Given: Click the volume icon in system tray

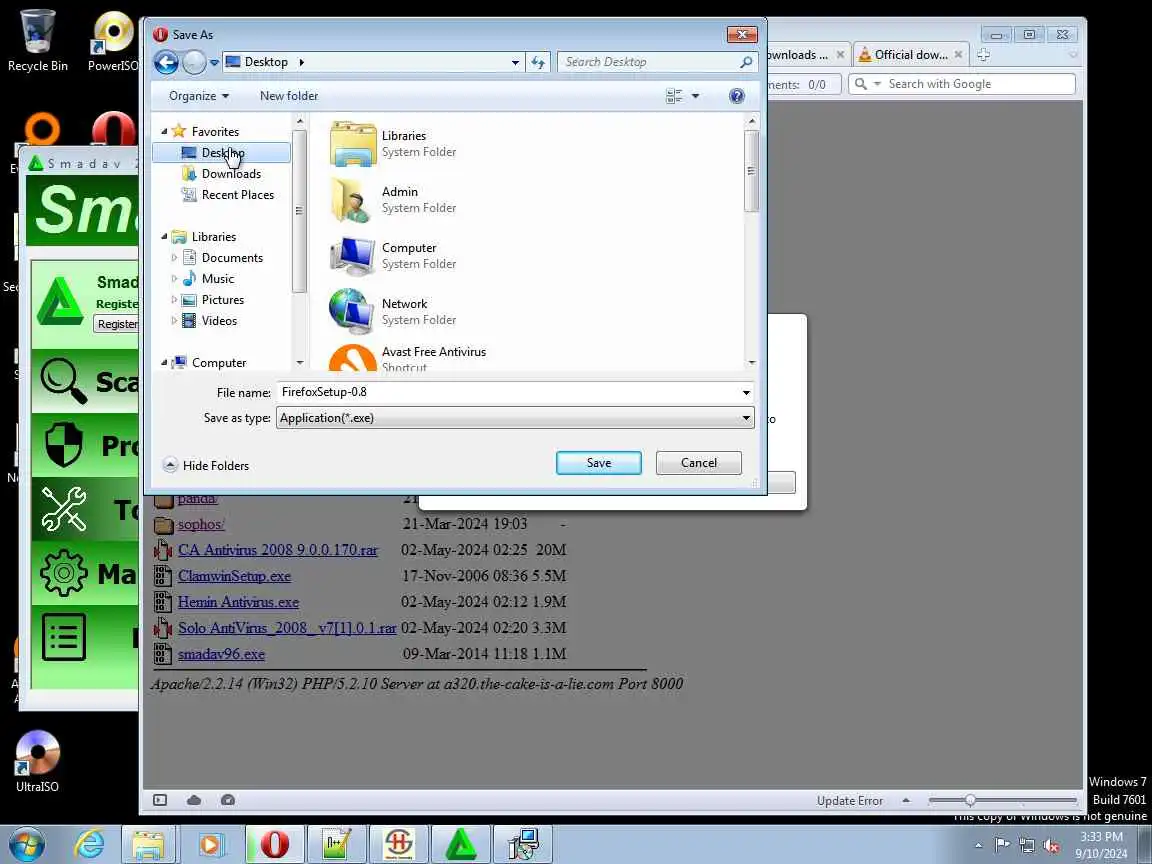Looking at the screenshot, I should click(x=1051, y=846).
